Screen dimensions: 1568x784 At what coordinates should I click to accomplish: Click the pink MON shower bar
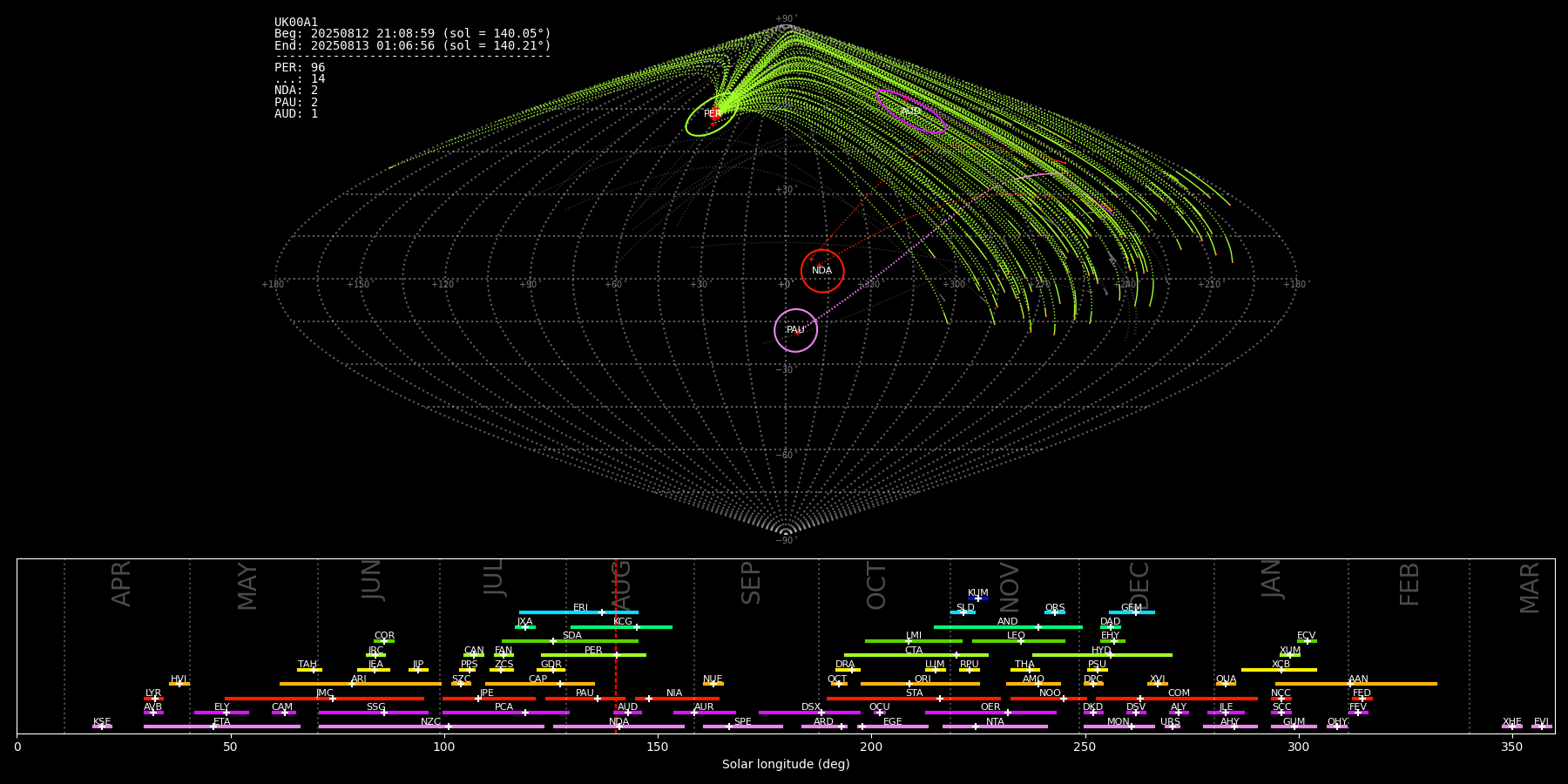pyautogui.click(x=1119, y=727)
